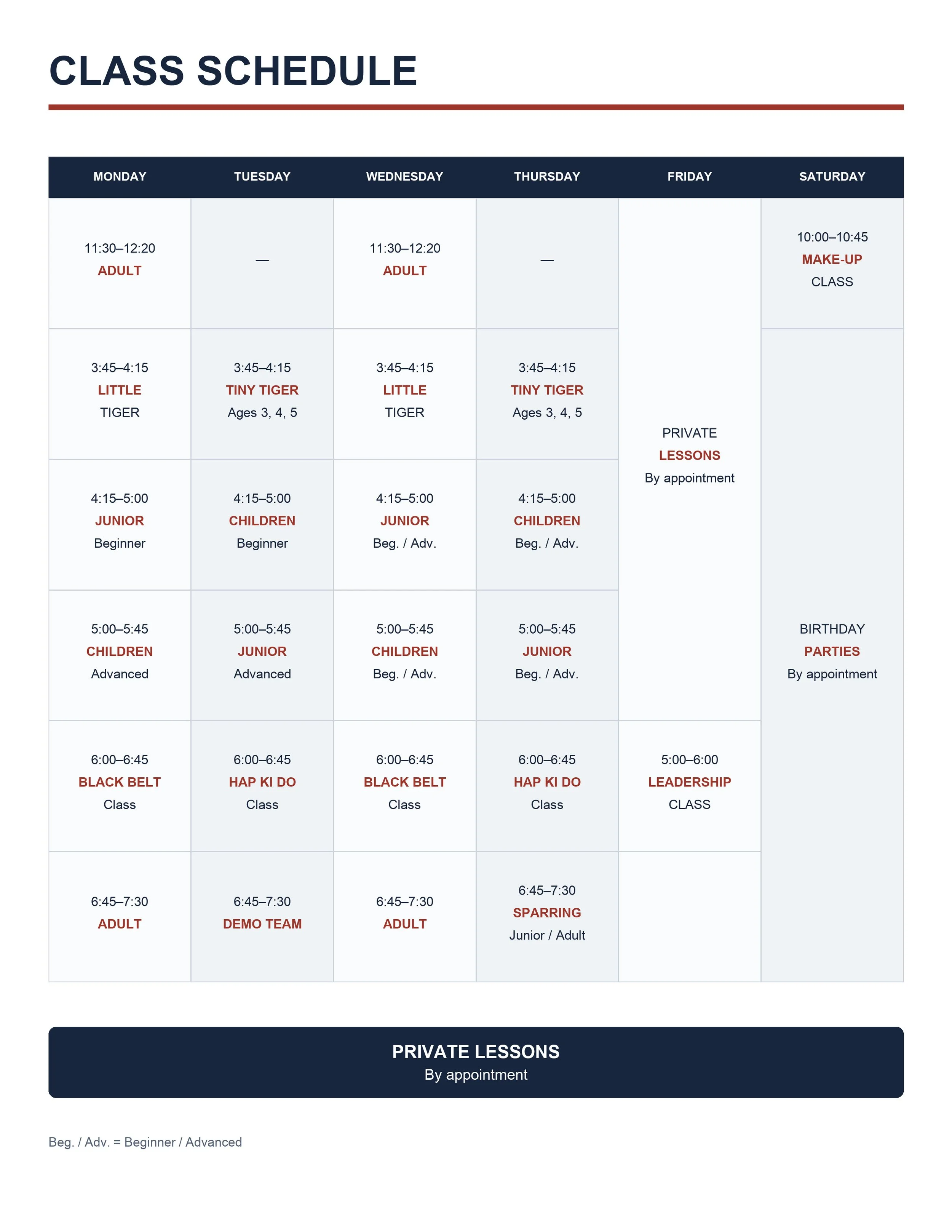
Task: Select Saturday Birthday Parties cell
Action: point(832,655)
